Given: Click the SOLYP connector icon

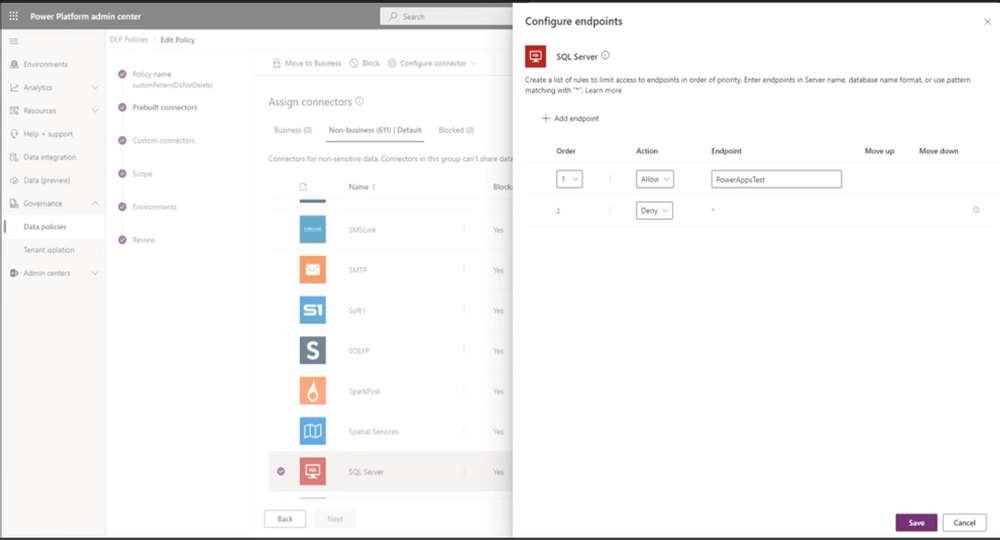Looking at the screenshot, I should click(x=312, y=351).
